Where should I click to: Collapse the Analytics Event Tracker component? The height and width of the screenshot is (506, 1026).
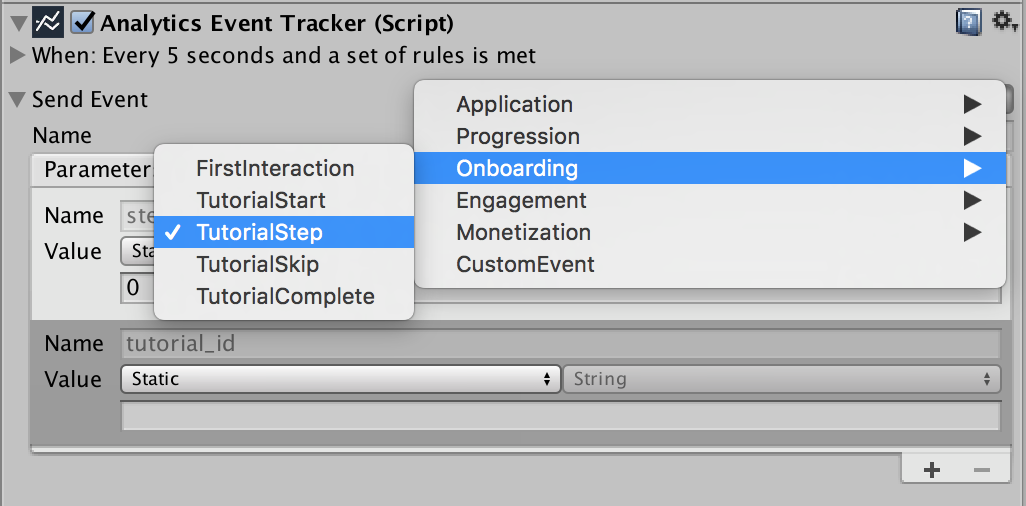[19, 24]
